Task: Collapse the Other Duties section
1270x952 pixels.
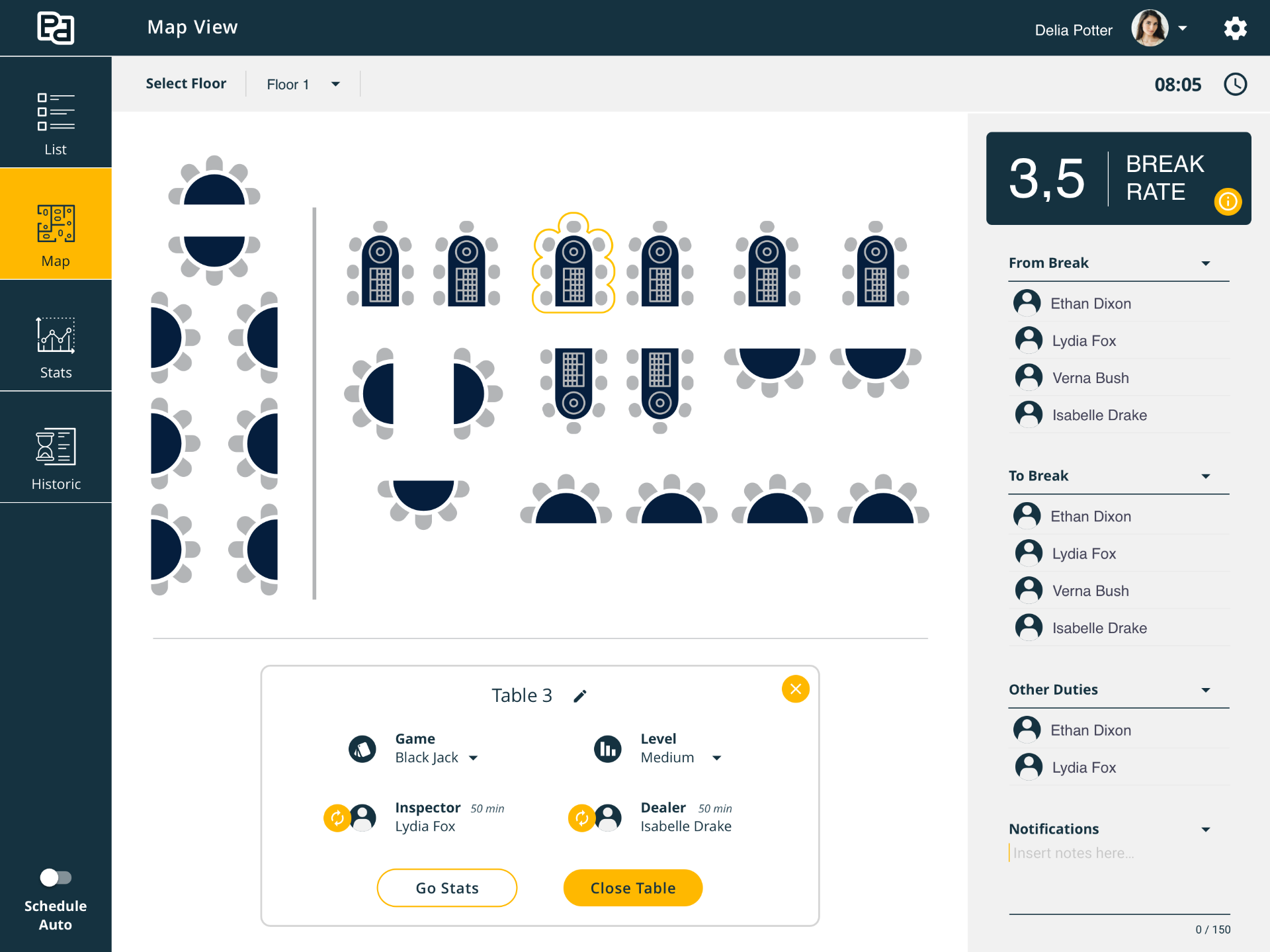Action: [1205, 690]
